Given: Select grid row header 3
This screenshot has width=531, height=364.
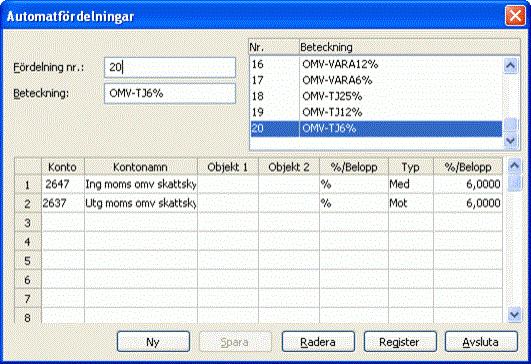Looking at the screenshot, I should 28,222.
